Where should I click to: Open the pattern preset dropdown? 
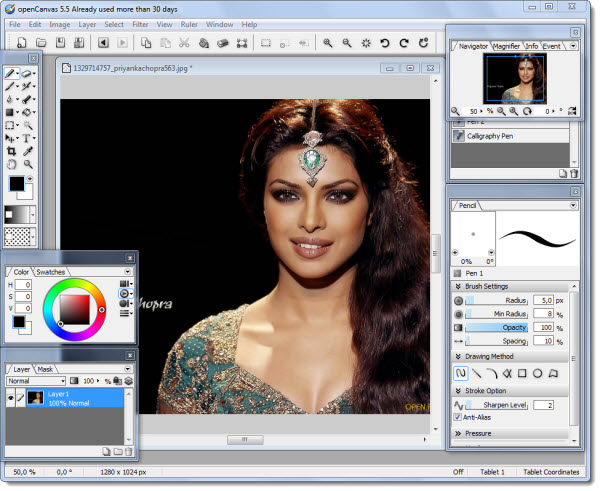click(33, 237)
